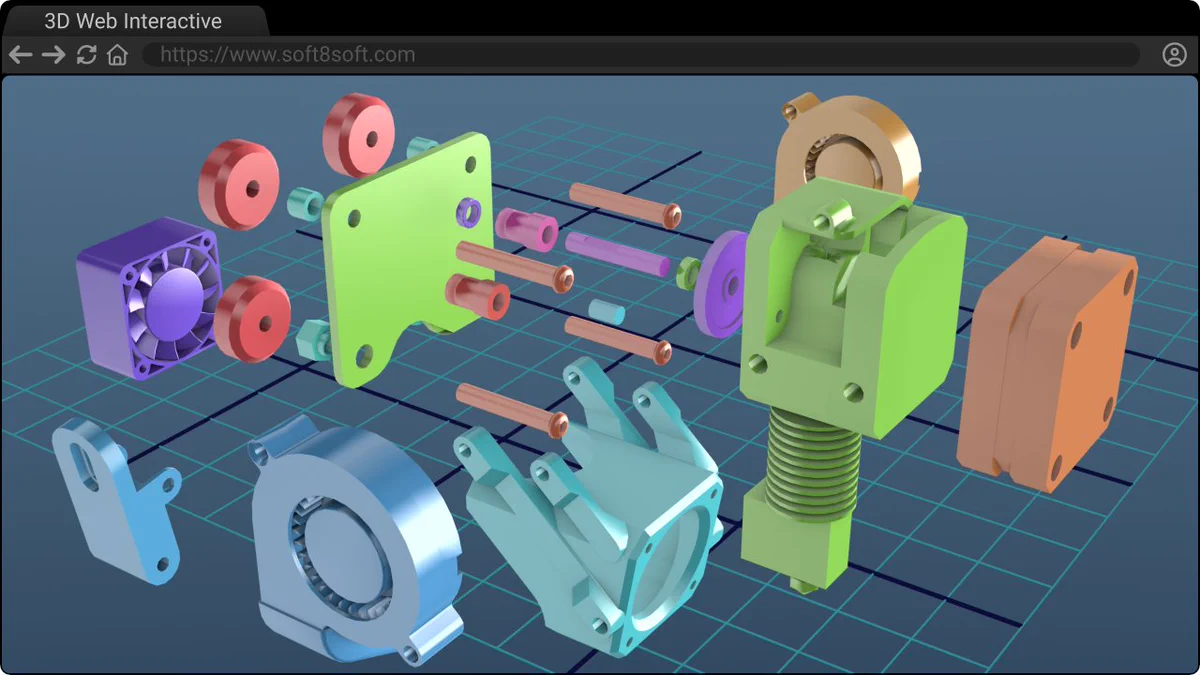Pick the orange stepper motor block
The height and width of the screenshot is (675, 1200).
1048,362
